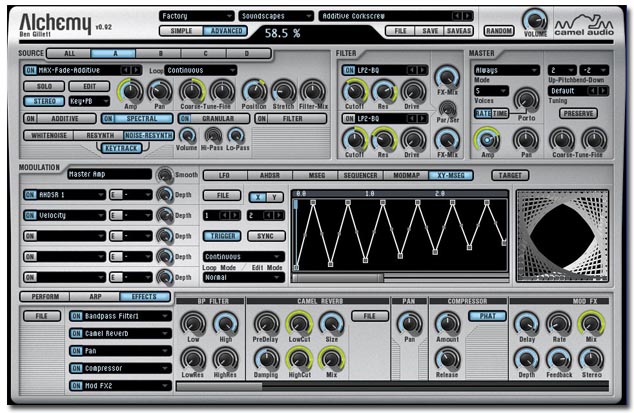Click the effects Pan knob

coord(409,324)
